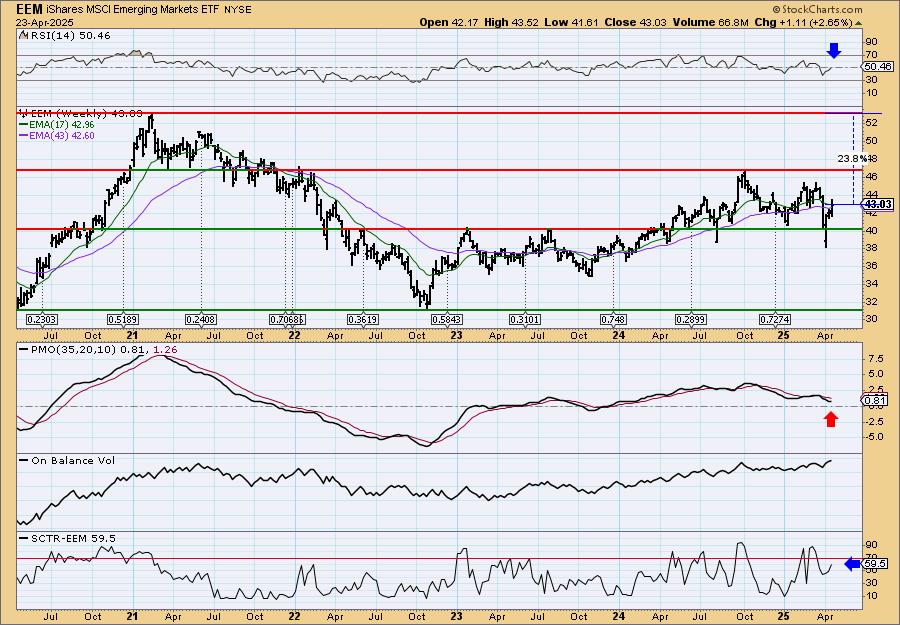The height and width of the screenshot is (625, 900).
Task: Click the RSI(14) 50.46 indicator label
Action: pos(69,36)
